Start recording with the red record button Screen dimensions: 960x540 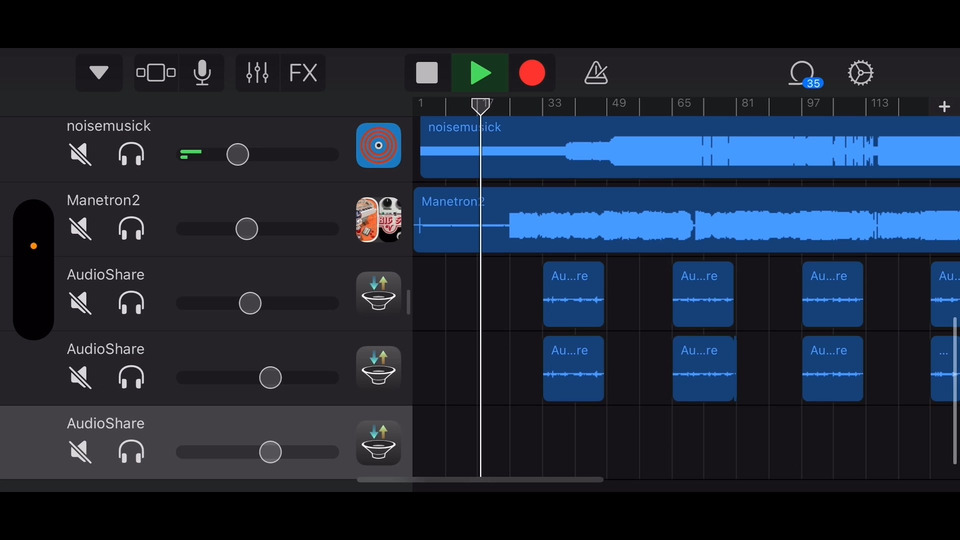tap(532, 73)
